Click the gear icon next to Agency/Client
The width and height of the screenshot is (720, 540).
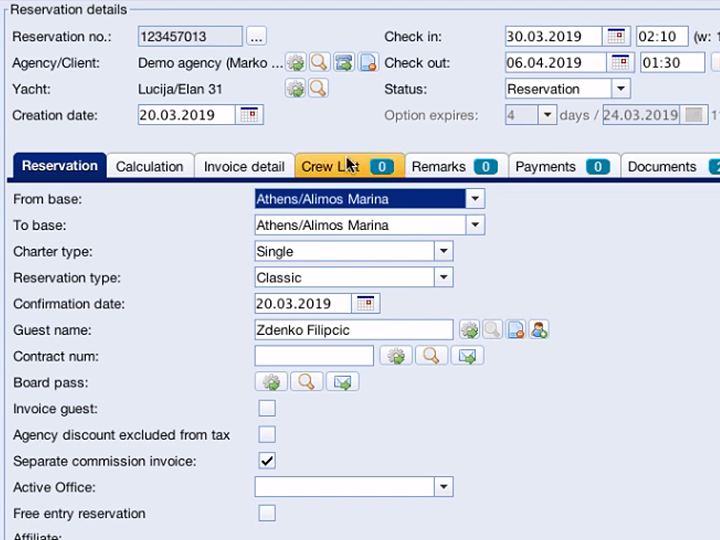click(x=295, y=62)
